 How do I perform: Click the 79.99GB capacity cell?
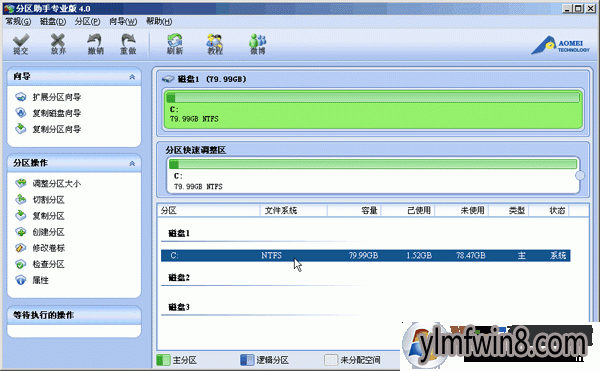(363, 255)
